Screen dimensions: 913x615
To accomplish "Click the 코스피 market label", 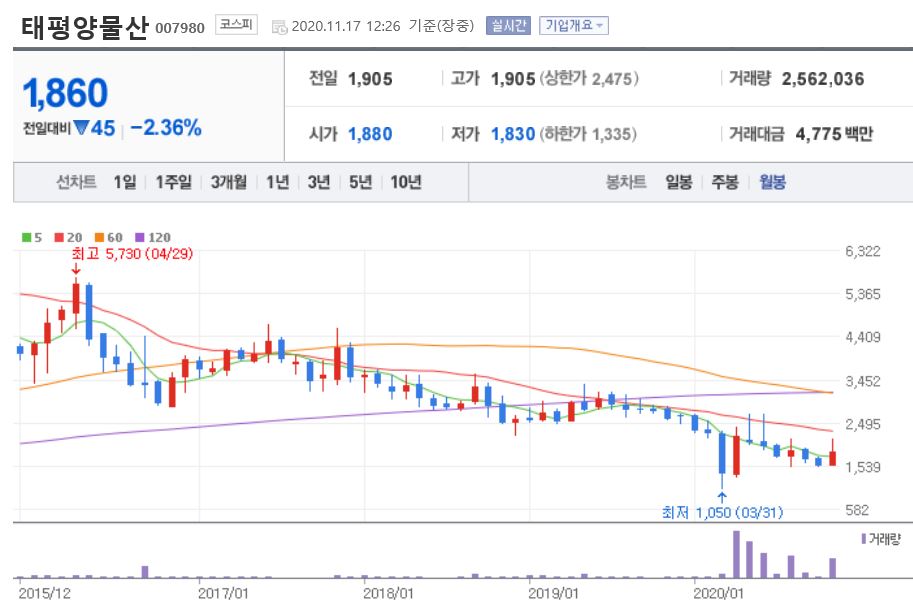I will pos(236,25).
